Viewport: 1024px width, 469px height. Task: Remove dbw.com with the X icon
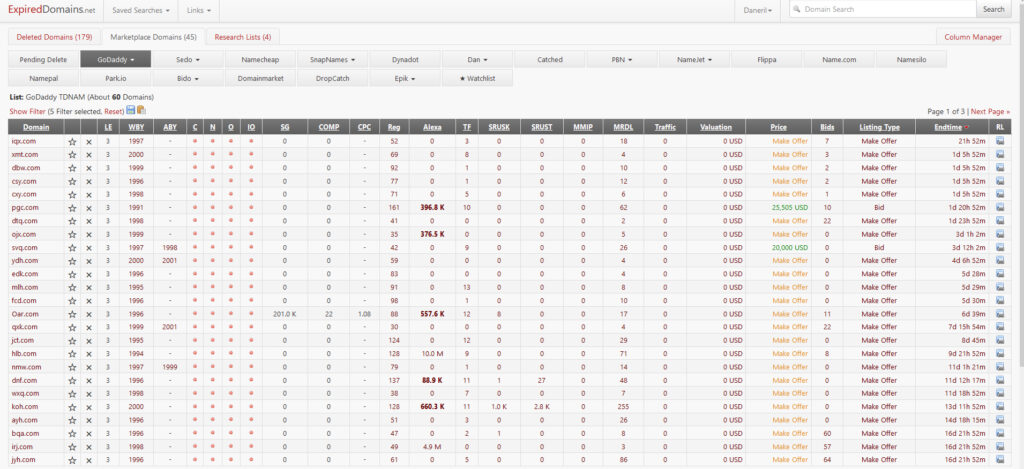tap(89, 168)
